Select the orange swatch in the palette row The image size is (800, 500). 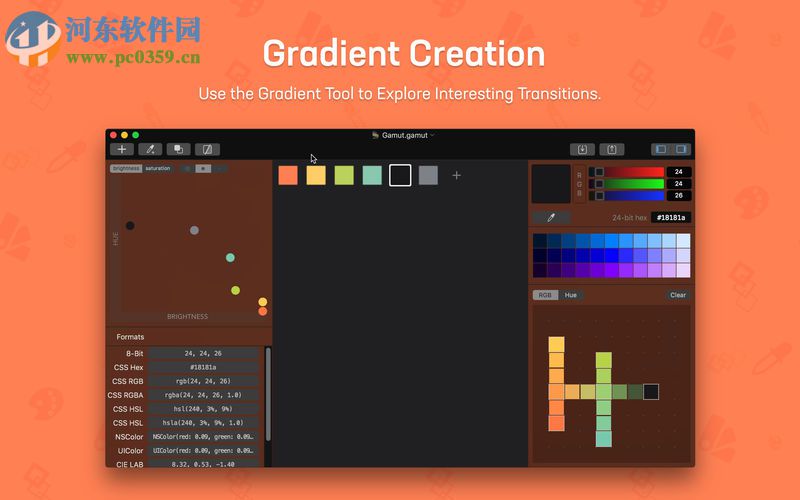[288, 176]
